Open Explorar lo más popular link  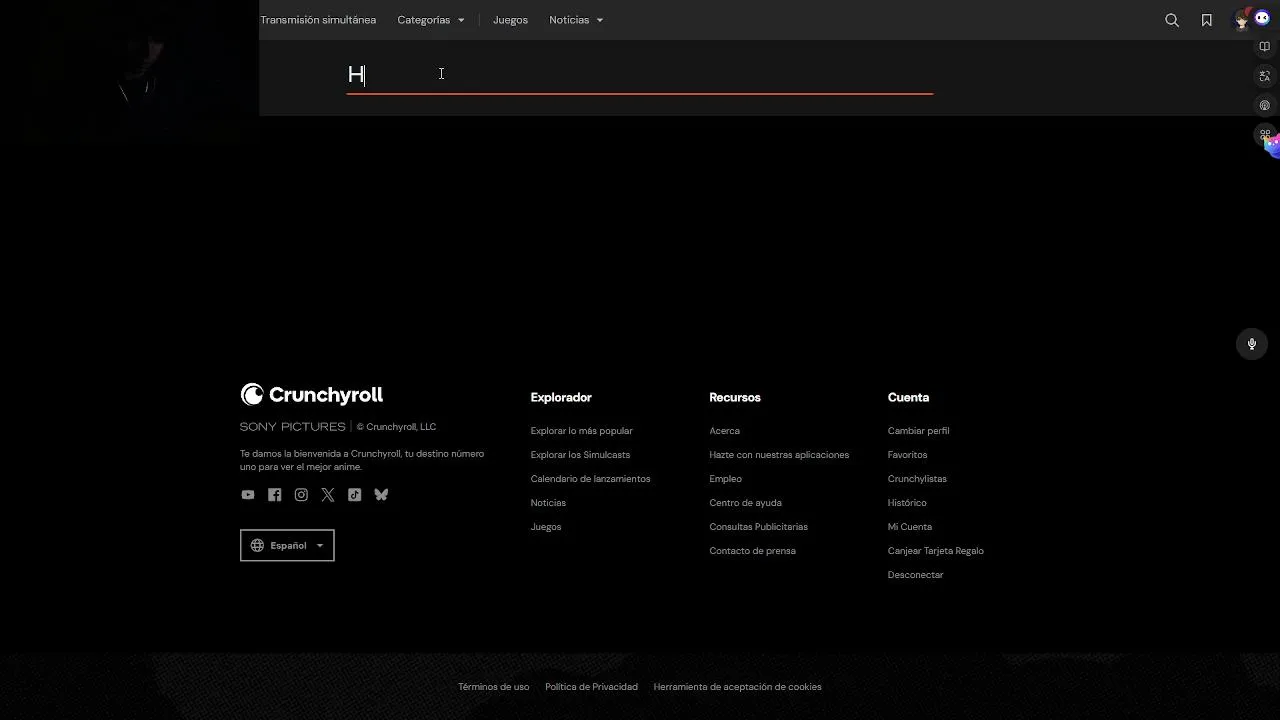(581, 431)
